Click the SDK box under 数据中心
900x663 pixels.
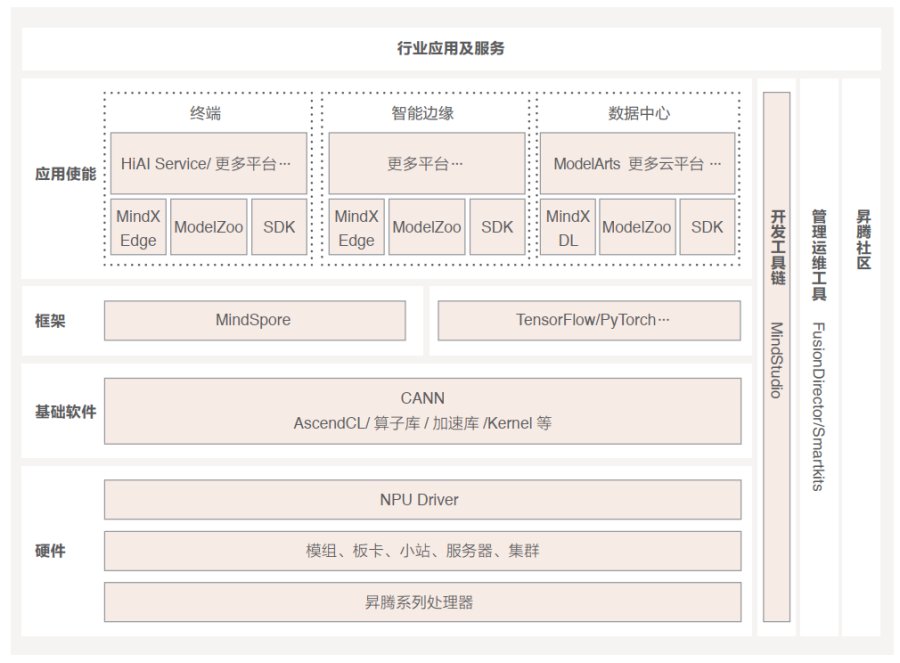point(707,227)
